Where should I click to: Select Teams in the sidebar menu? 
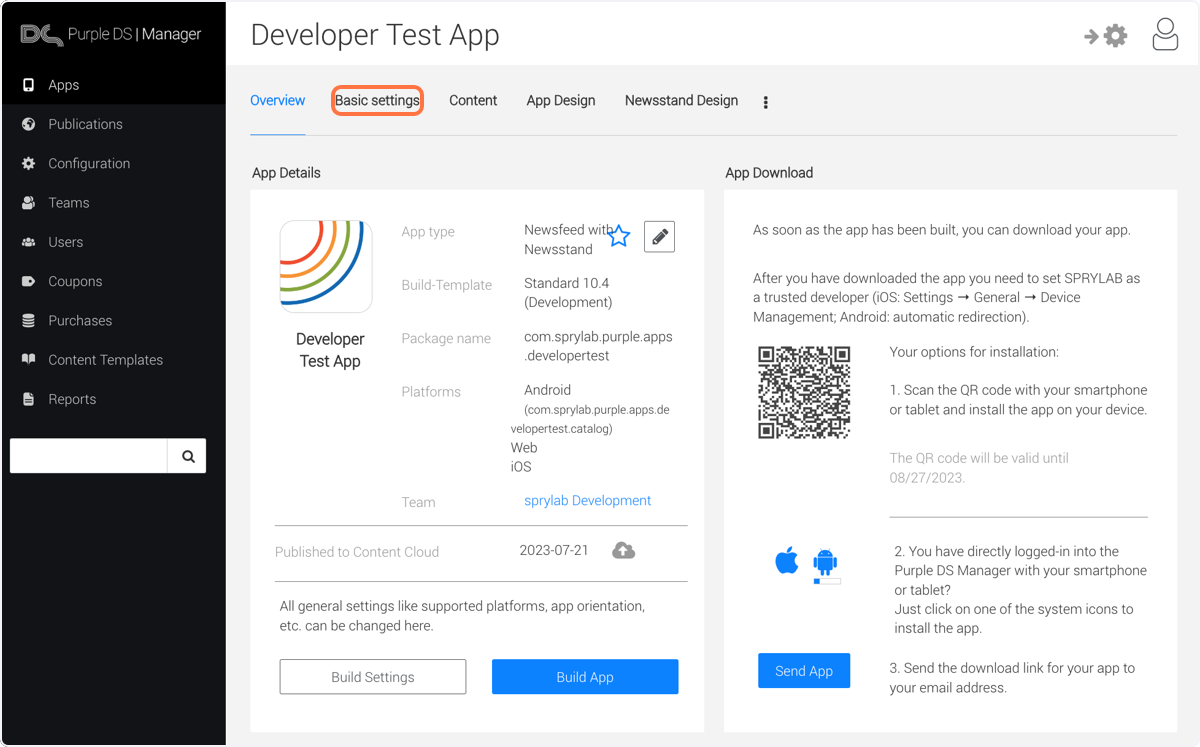click(x=113, y=202)
